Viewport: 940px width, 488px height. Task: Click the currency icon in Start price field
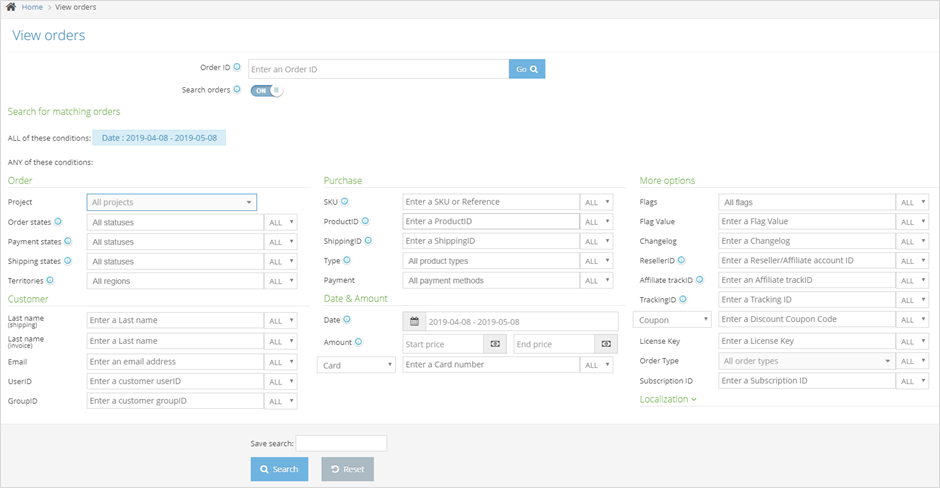pos(495,343)
